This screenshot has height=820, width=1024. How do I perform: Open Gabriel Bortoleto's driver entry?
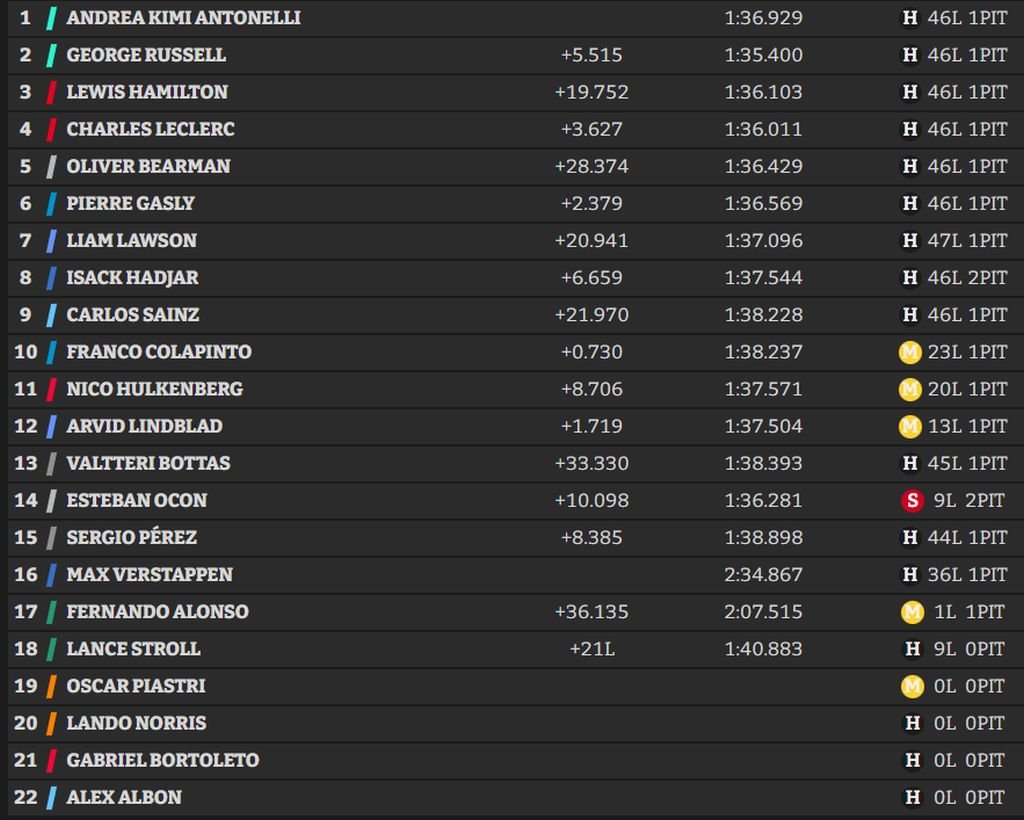(x=162, y=760)
